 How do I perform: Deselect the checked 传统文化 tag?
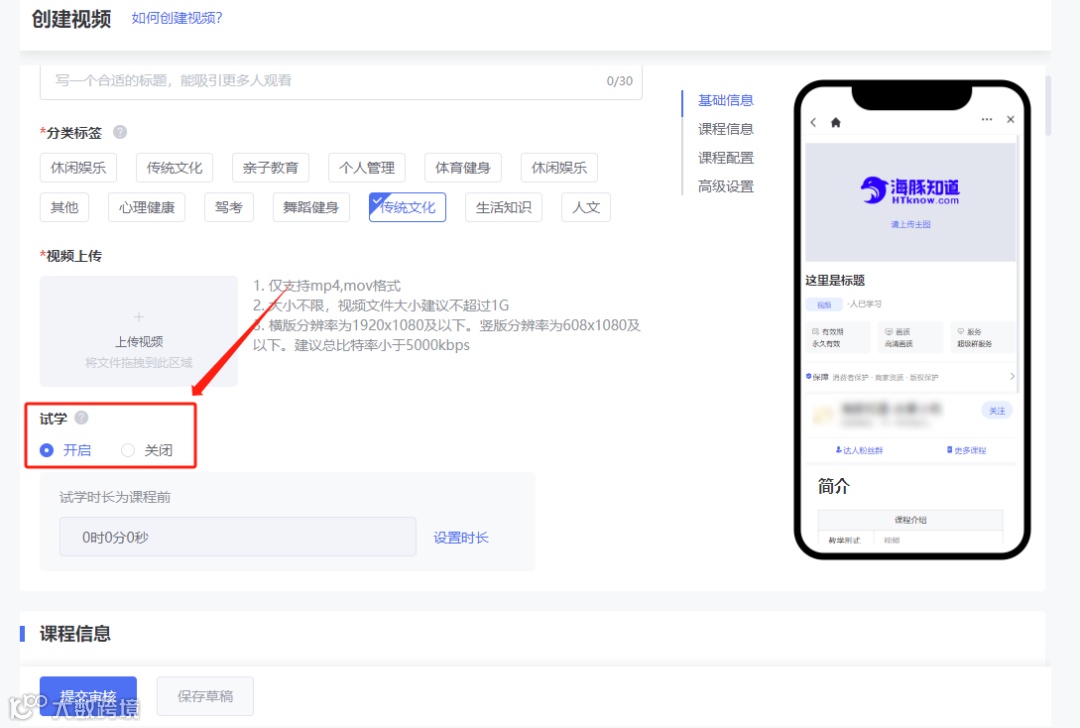(x=408, y=207)
